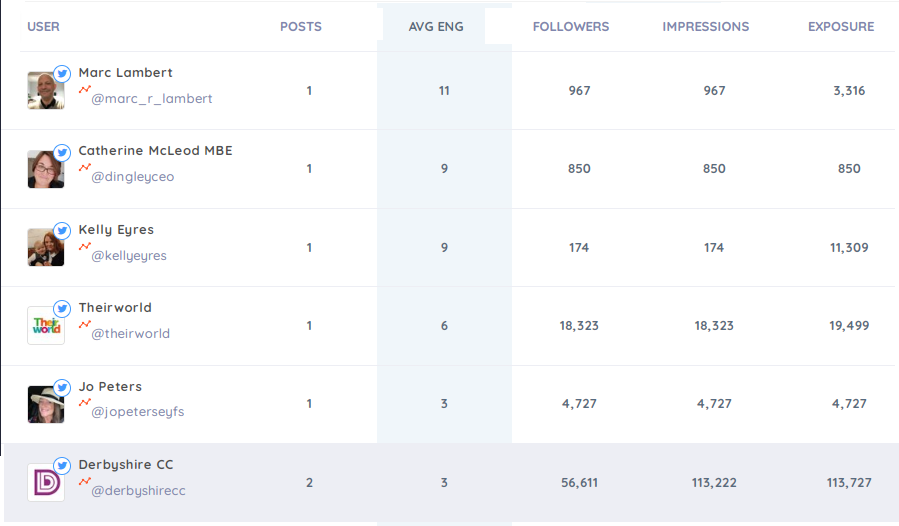Select Derbyshire CC's posts value 2
Image resolution: width=899 pixels, height=526 pixels.
310,483
